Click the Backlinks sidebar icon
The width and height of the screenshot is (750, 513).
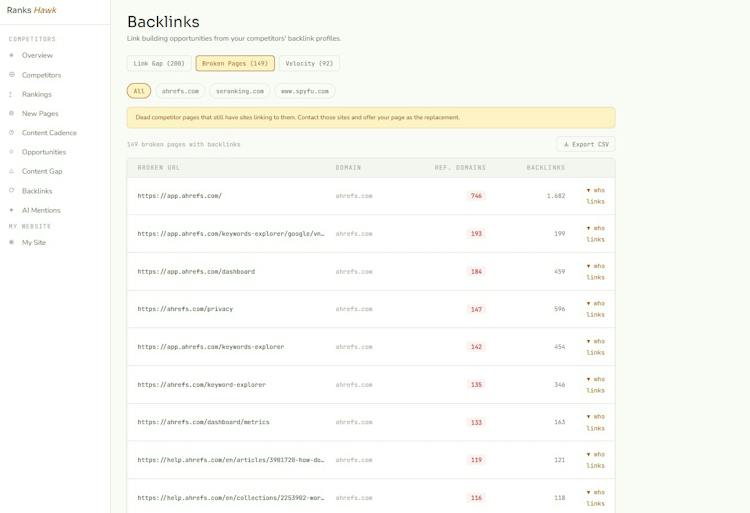[11, 190]
